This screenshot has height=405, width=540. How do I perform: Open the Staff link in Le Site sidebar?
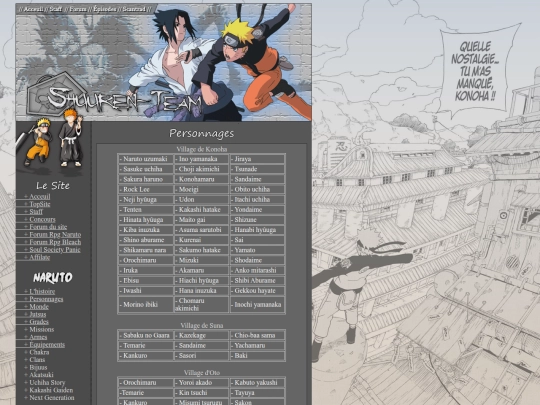[x=36, y=211]
